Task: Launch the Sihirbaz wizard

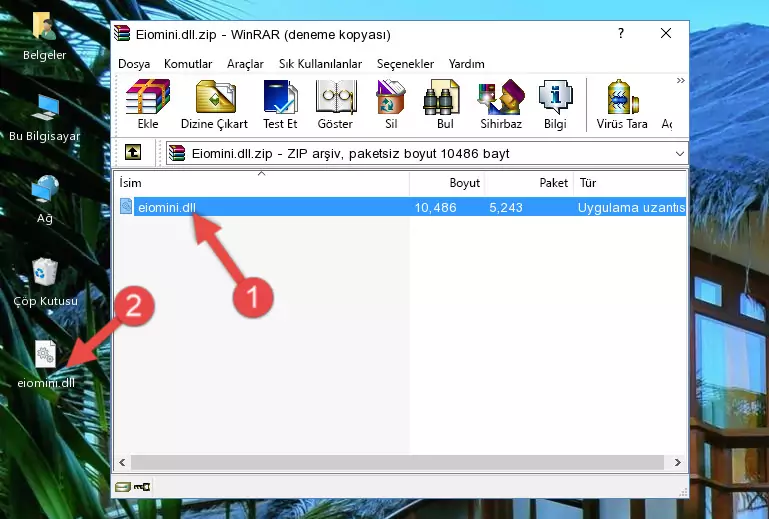Action: click(501, 104)
